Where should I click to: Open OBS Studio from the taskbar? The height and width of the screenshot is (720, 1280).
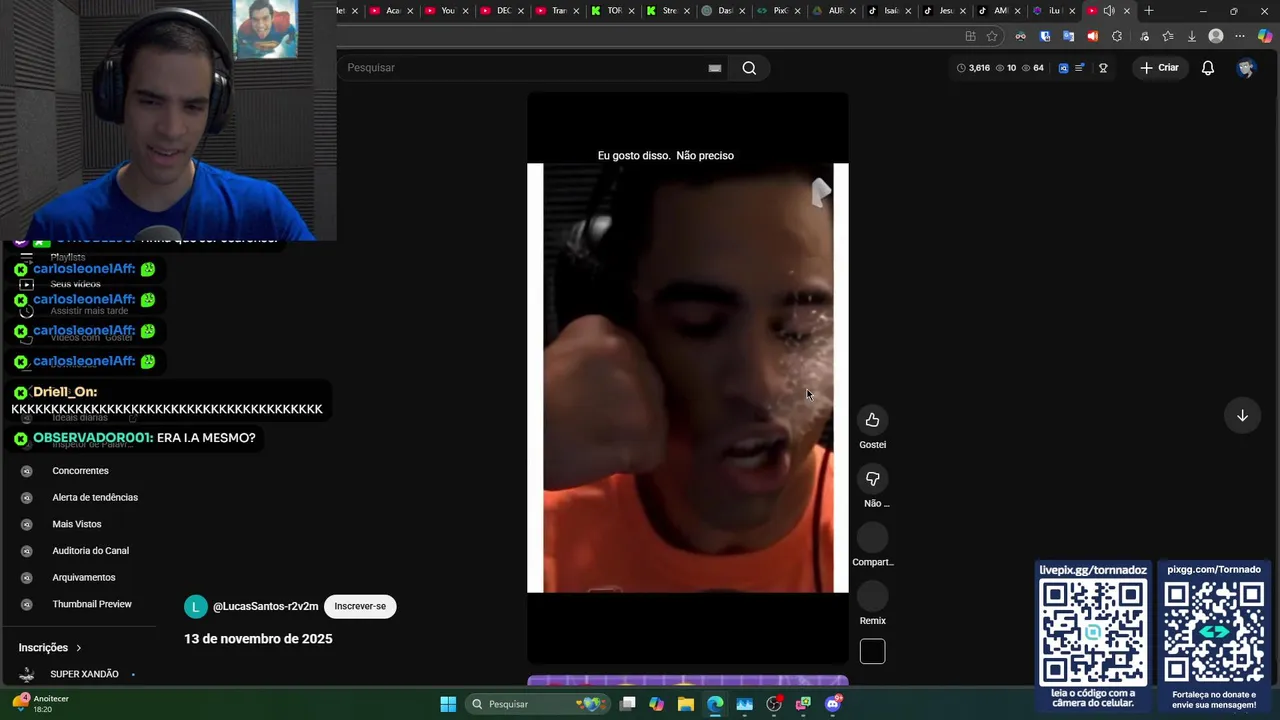point(774,704)
